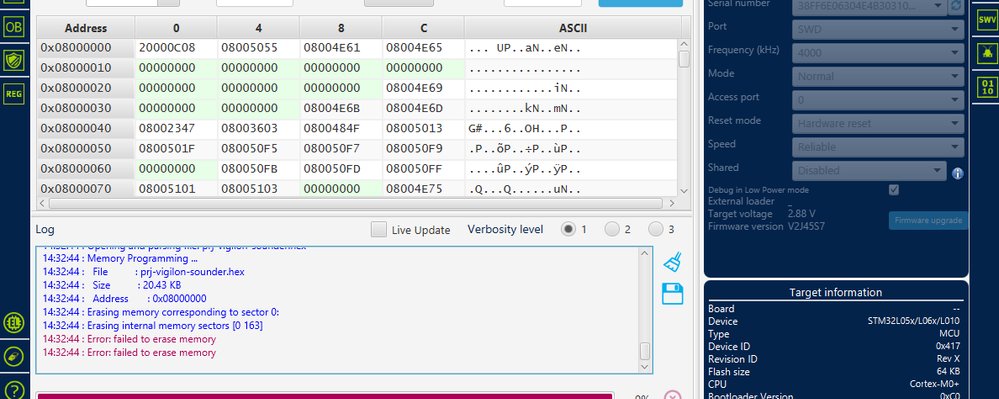The width and height of the screenshot is (999, 399).
Task: Open the eraser icon panel in sidebar
Action: coord(13,356)
